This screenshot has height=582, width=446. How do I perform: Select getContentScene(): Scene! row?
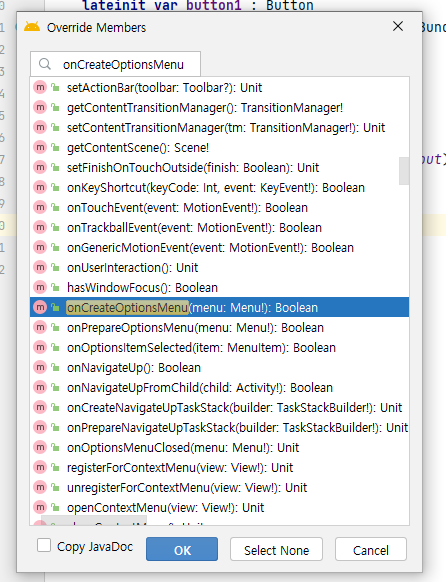tap(219, 148)
